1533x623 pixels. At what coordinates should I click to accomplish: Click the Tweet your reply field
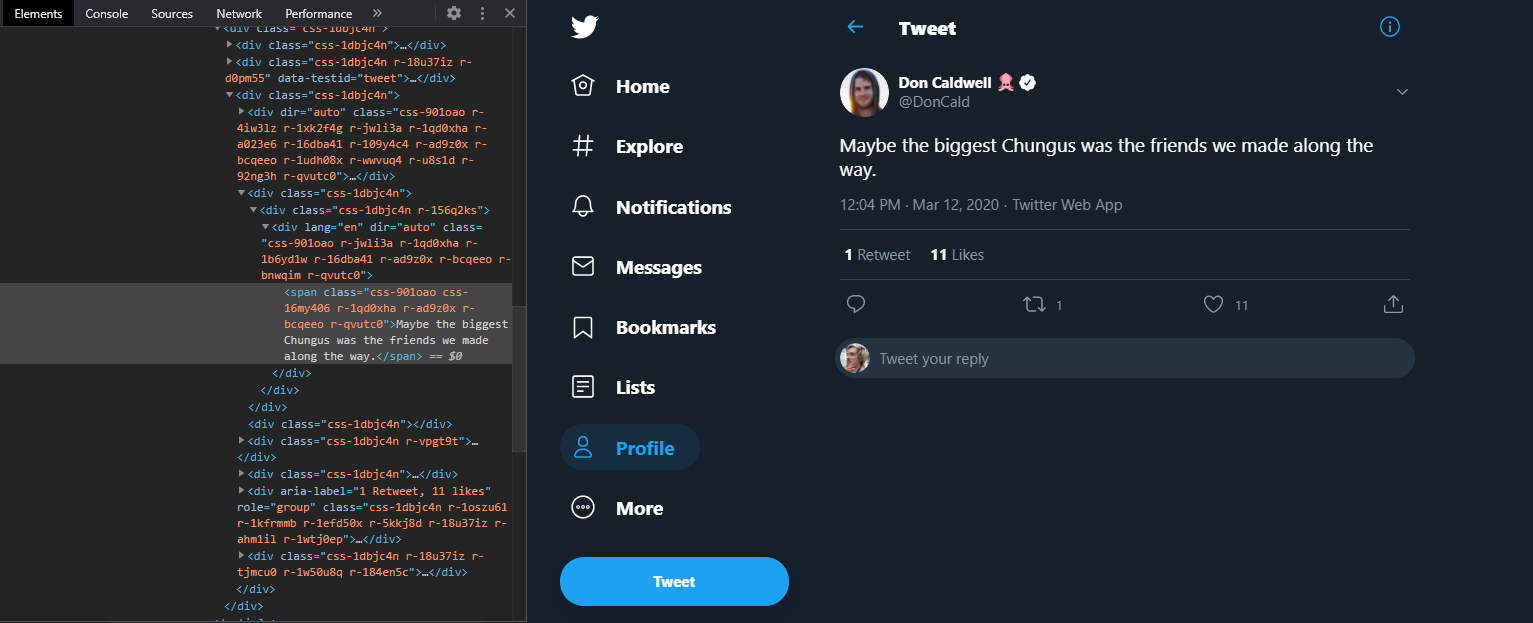point(1140,358)
